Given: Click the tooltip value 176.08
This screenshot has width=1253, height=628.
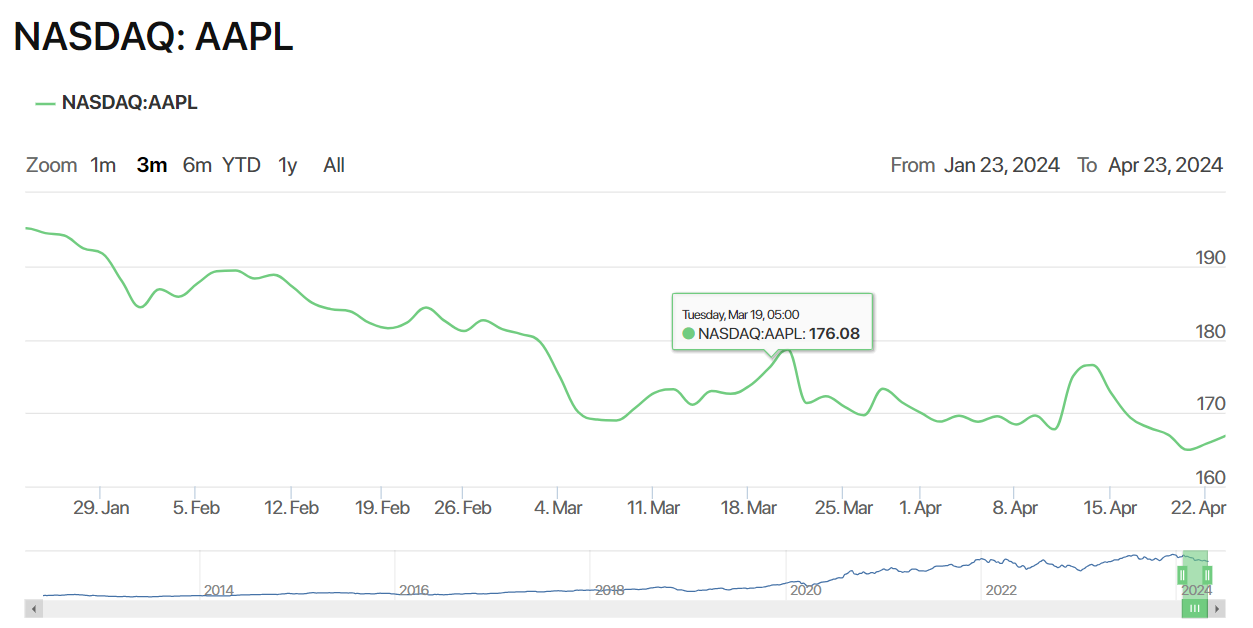Looking at the screenshot, I should 835,334.
